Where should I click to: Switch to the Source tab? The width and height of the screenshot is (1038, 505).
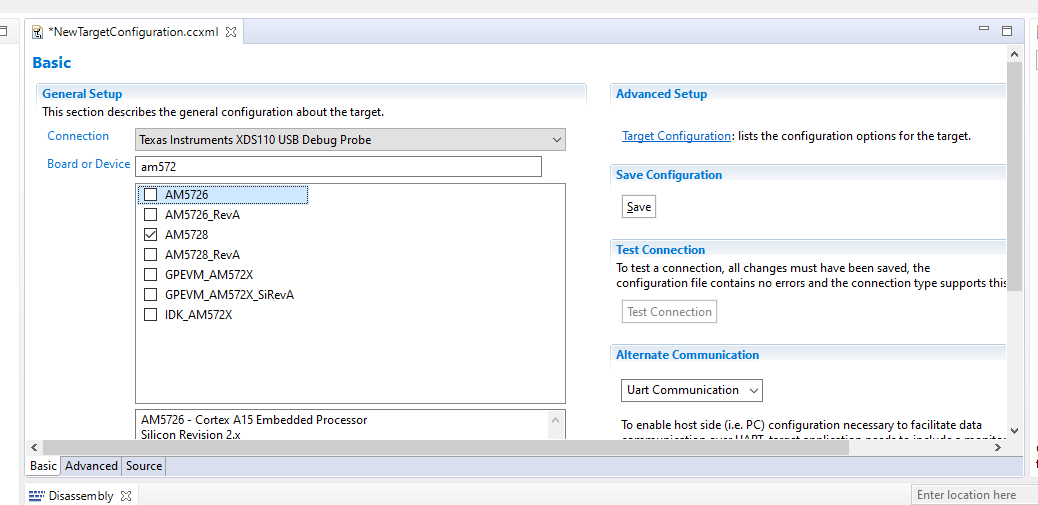coord(144,466)
